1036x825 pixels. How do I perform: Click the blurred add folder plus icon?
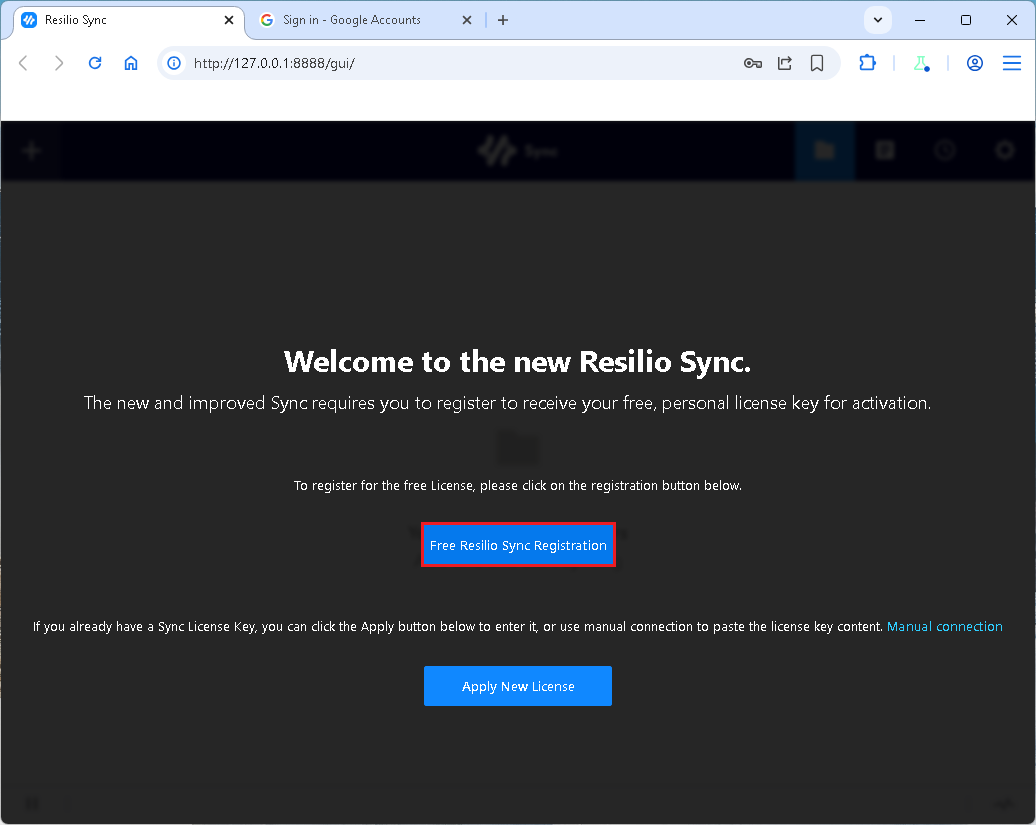click(x=31, y=151)
